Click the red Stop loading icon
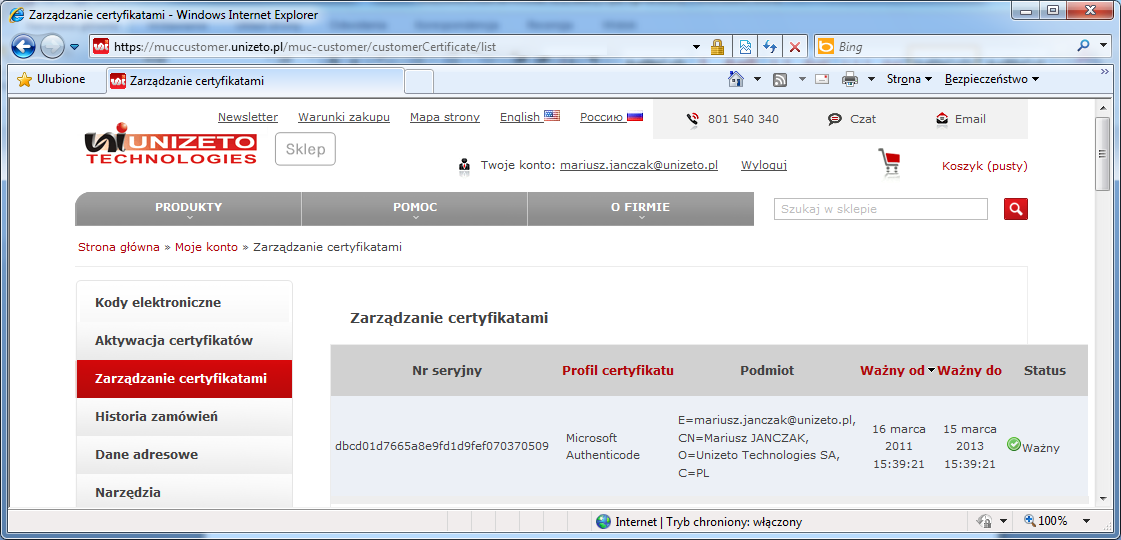Screen dimensions: 1121x540 click(x=794, y=47)
